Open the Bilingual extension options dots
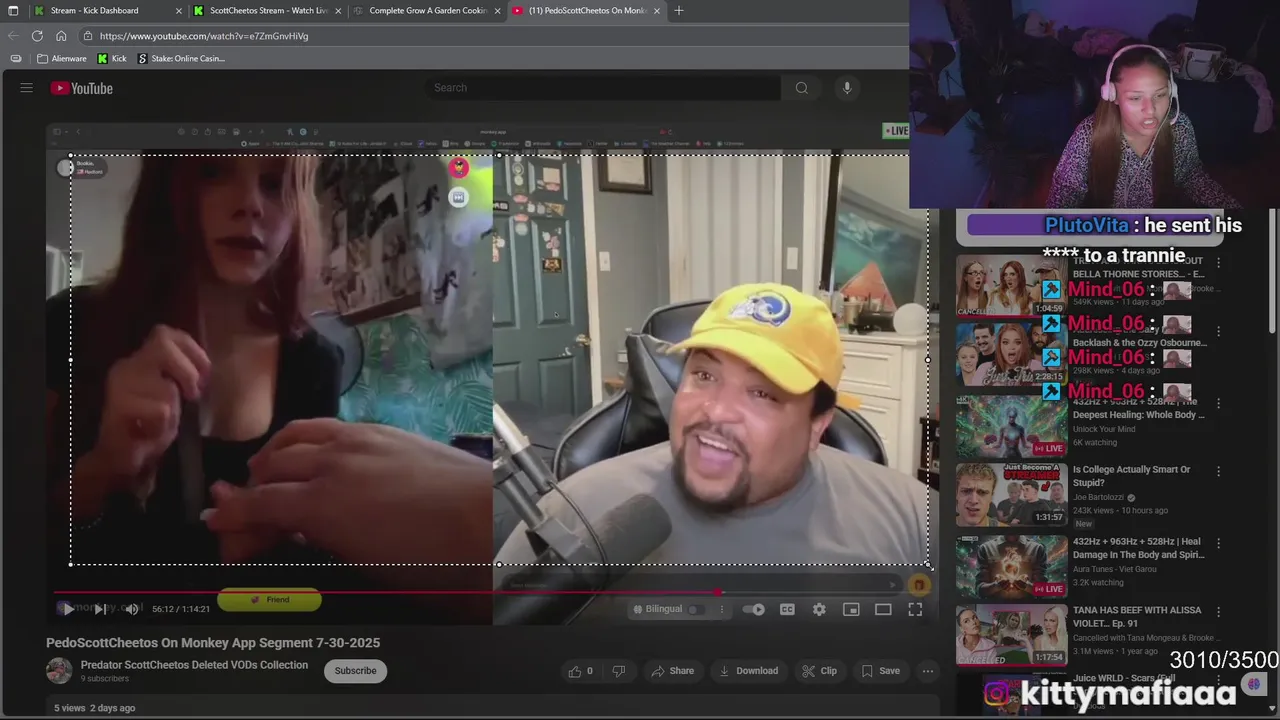 coord(721,609)
